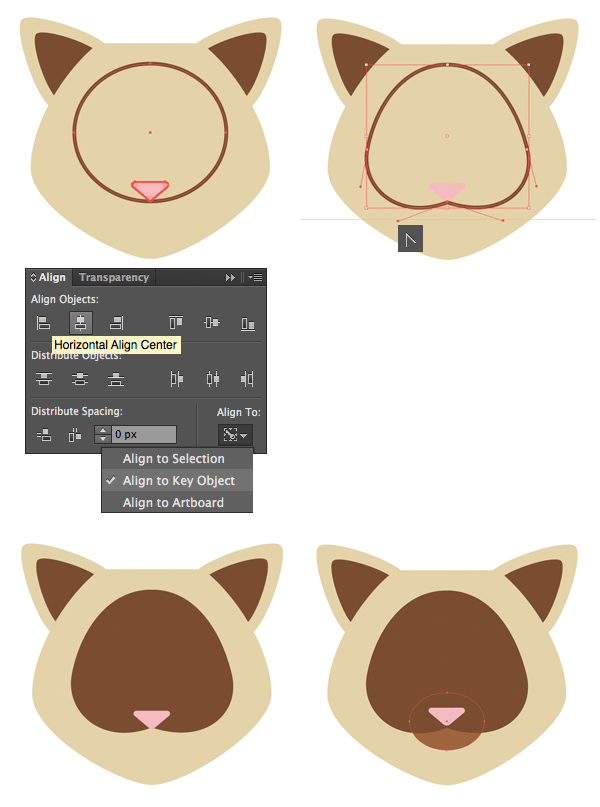The height and width of the screenshot is (807, 600).
Task: Open the Align To dropdown
Action: (235, 435)
